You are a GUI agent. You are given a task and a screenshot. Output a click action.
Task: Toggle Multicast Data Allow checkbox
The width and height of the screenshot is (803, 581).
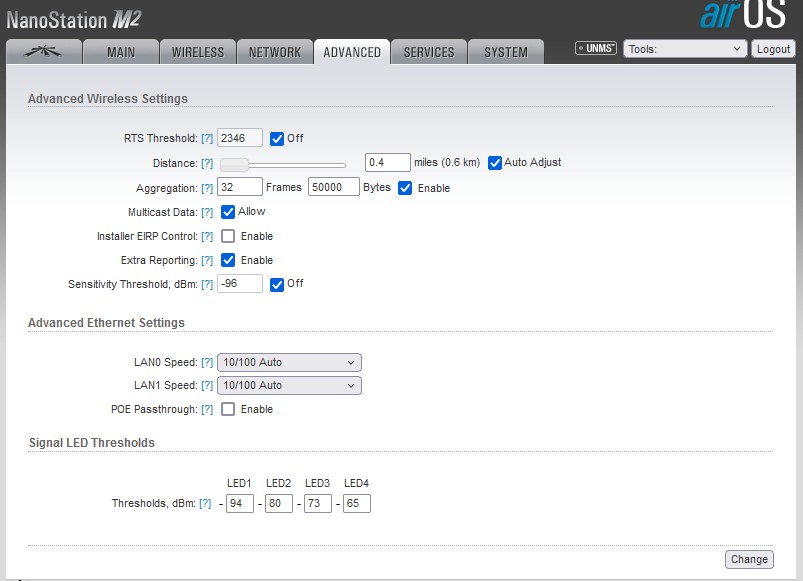click(x=228, y=212)
